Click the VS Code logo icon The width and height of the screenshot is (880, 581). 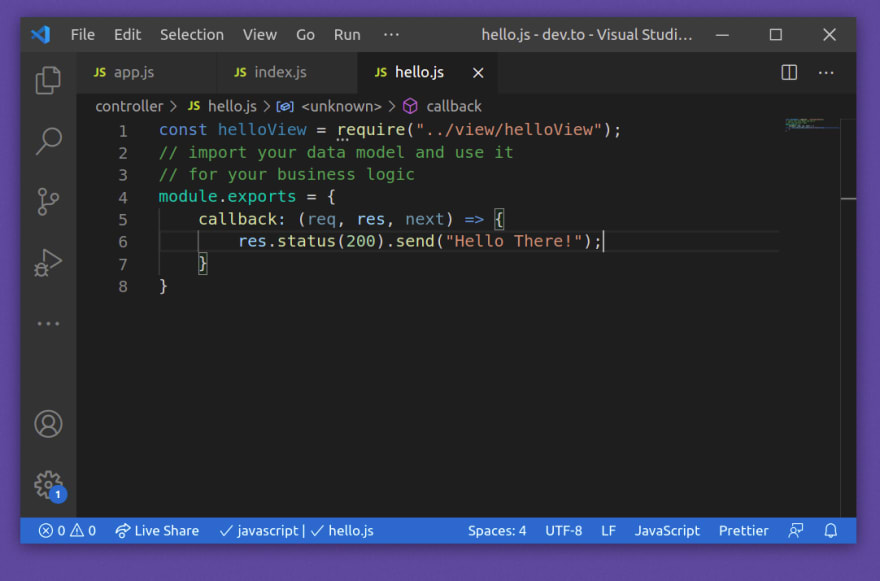pos(41,35)
